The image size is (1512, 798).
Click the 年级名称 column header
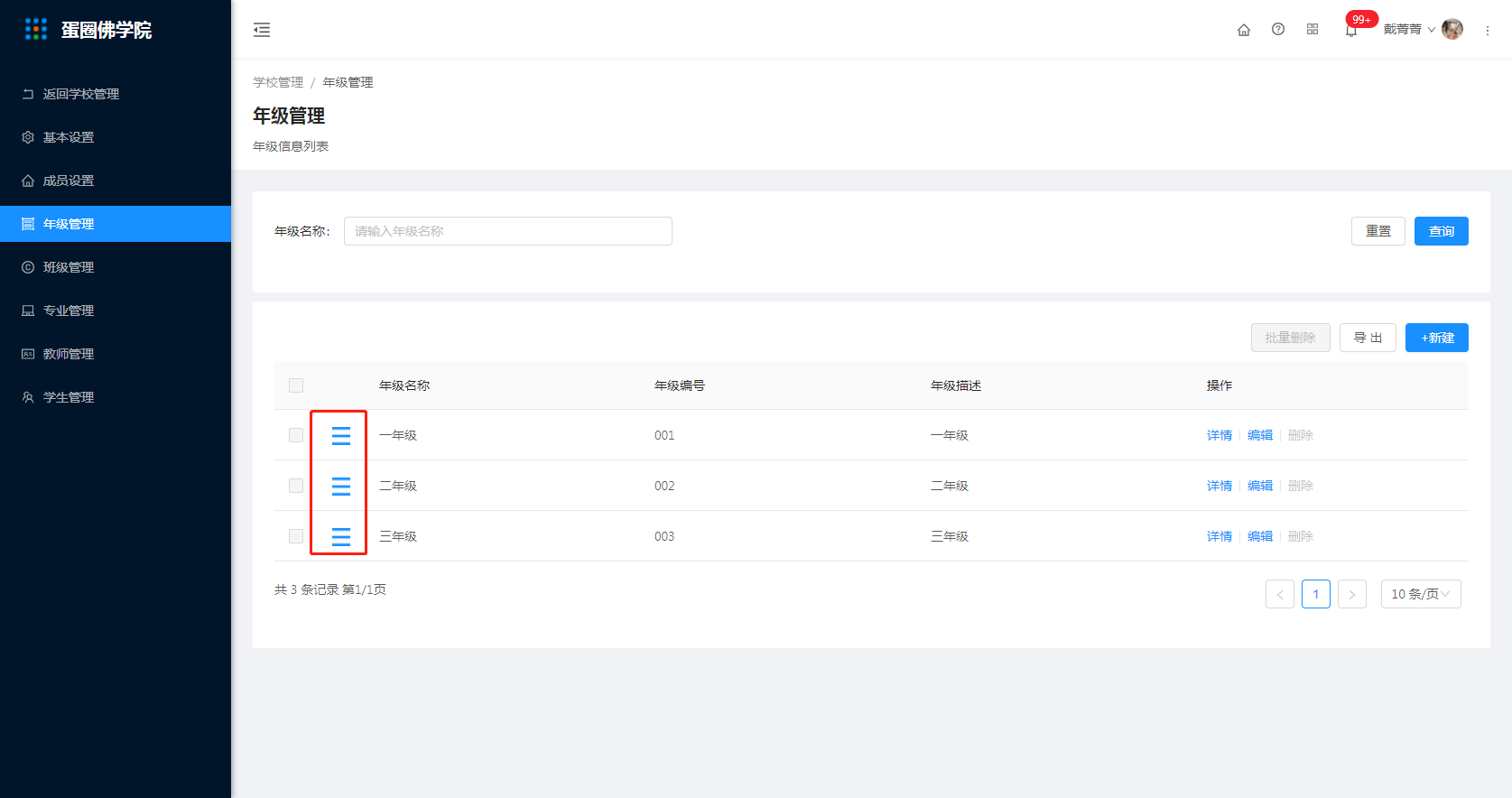404,385
